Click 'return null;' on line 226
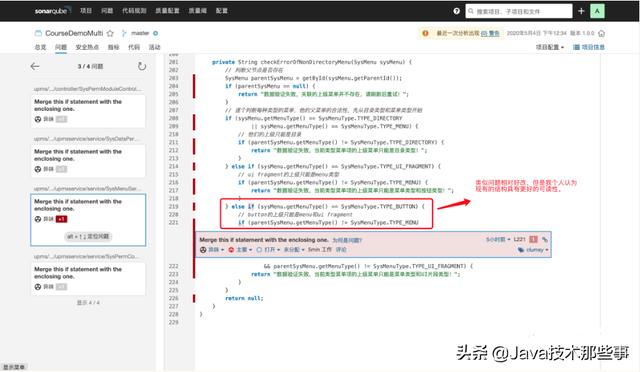This screenshot has width=640, height=372. [x=244, y=298]
